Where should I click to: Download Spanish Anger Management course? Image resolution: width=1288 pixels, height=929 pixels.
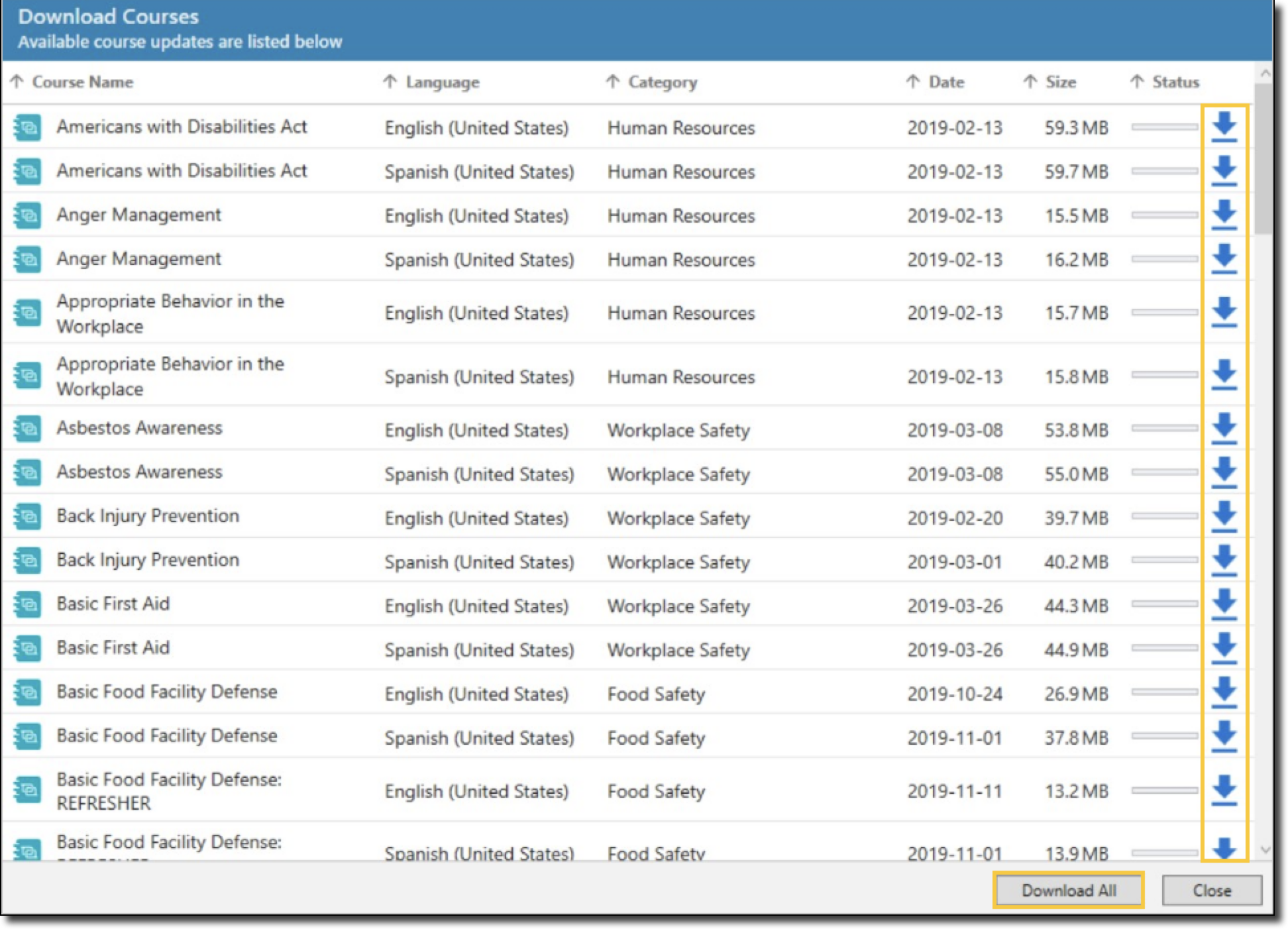coord(1224,258)
